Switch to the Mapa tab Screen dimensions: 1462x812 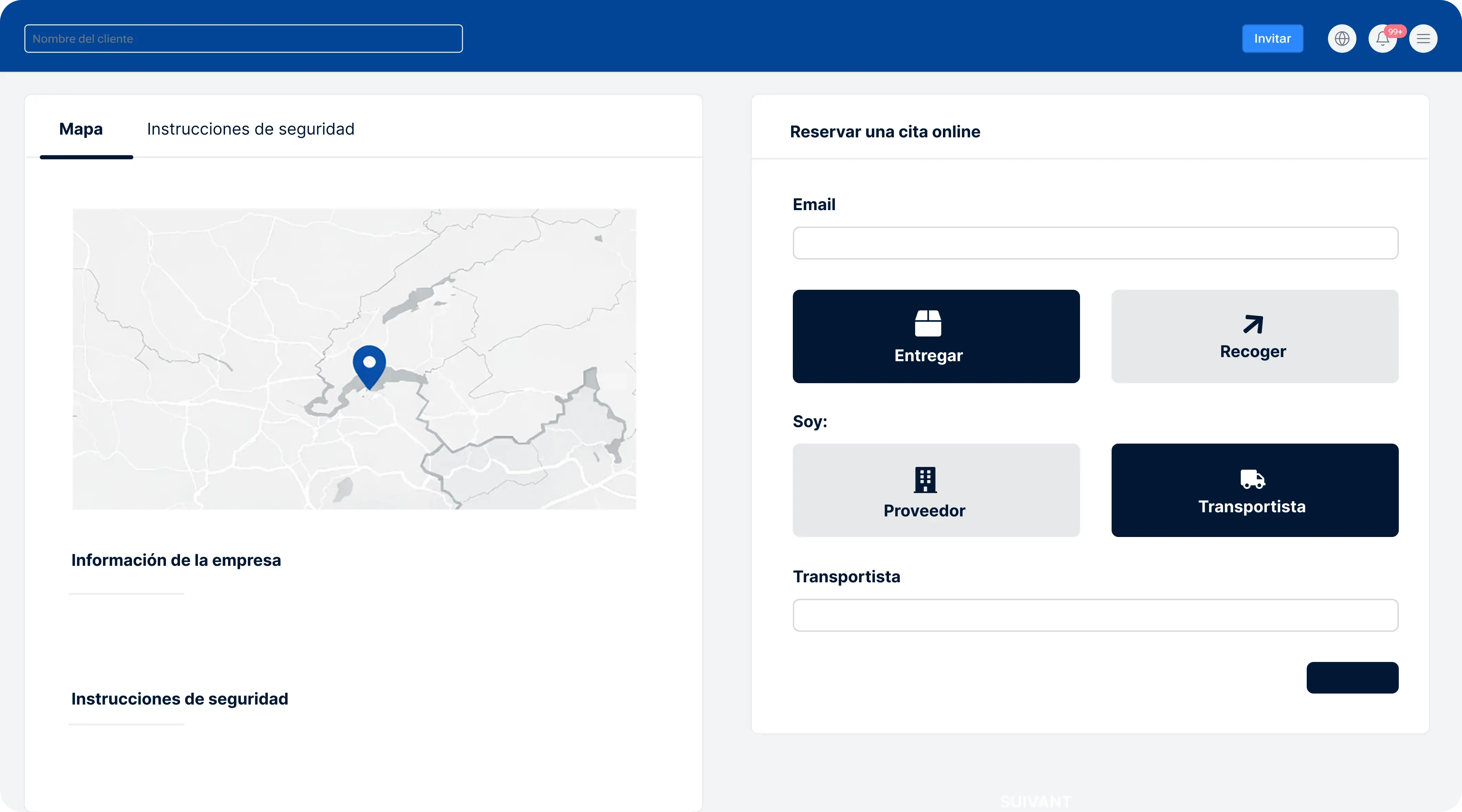pos(81,129)
